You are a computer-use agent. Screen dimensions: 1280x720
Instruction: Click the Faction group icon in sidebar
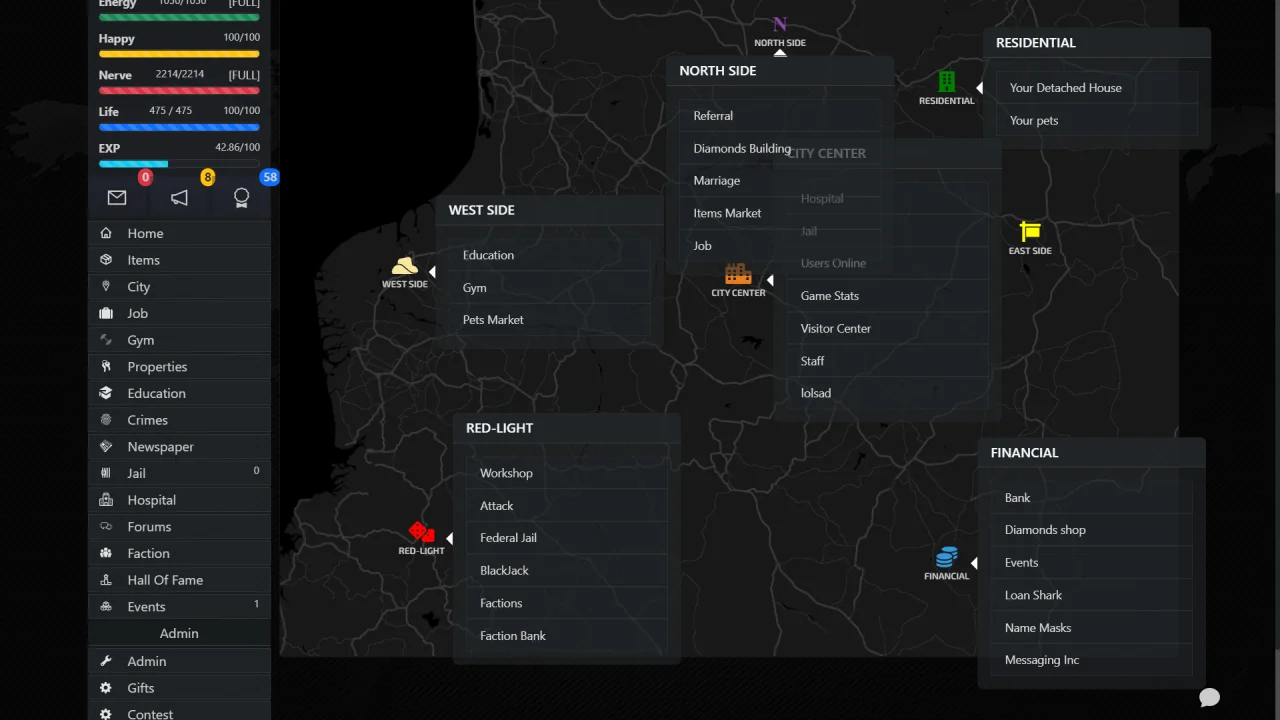(106, 553)
